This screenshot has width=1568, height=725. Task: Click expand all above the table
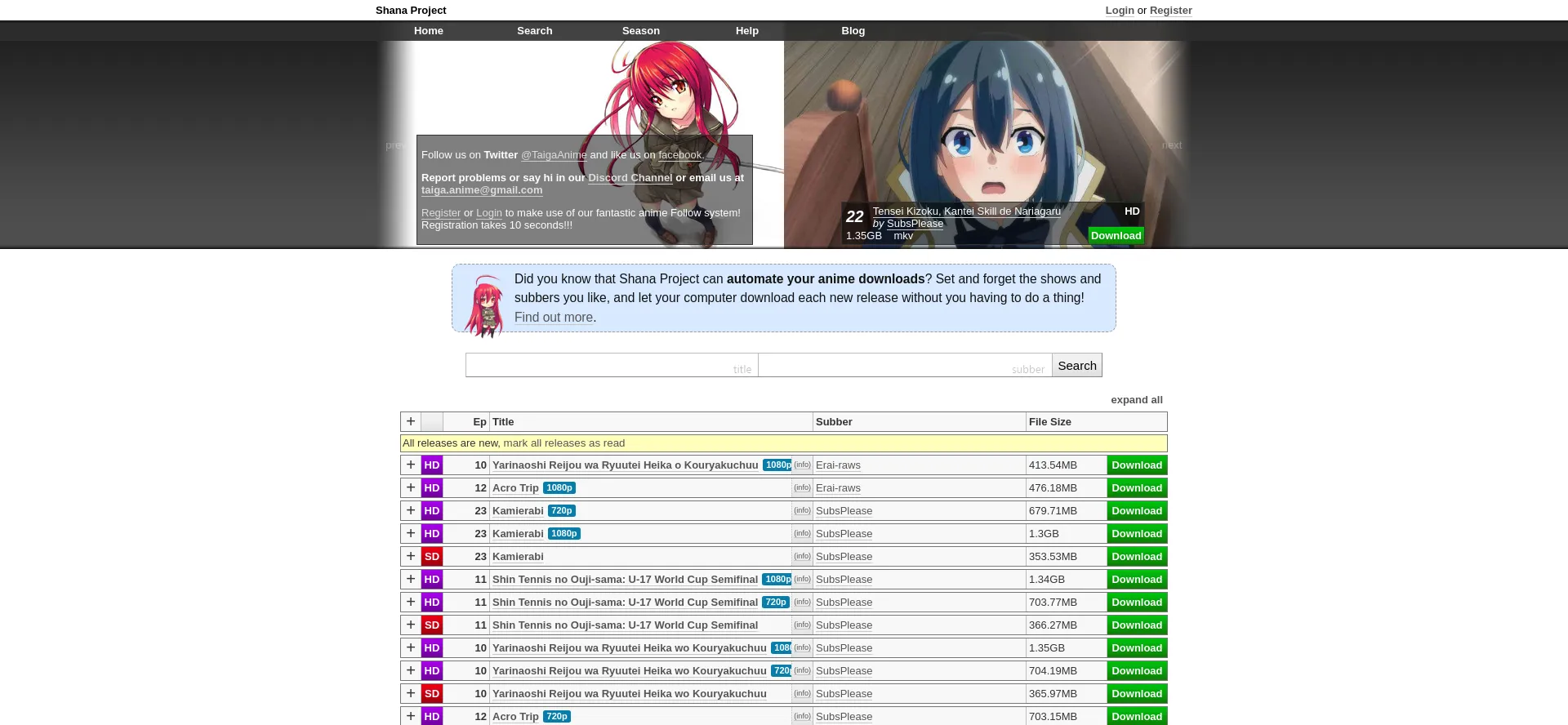click(x=1137, y=399)
